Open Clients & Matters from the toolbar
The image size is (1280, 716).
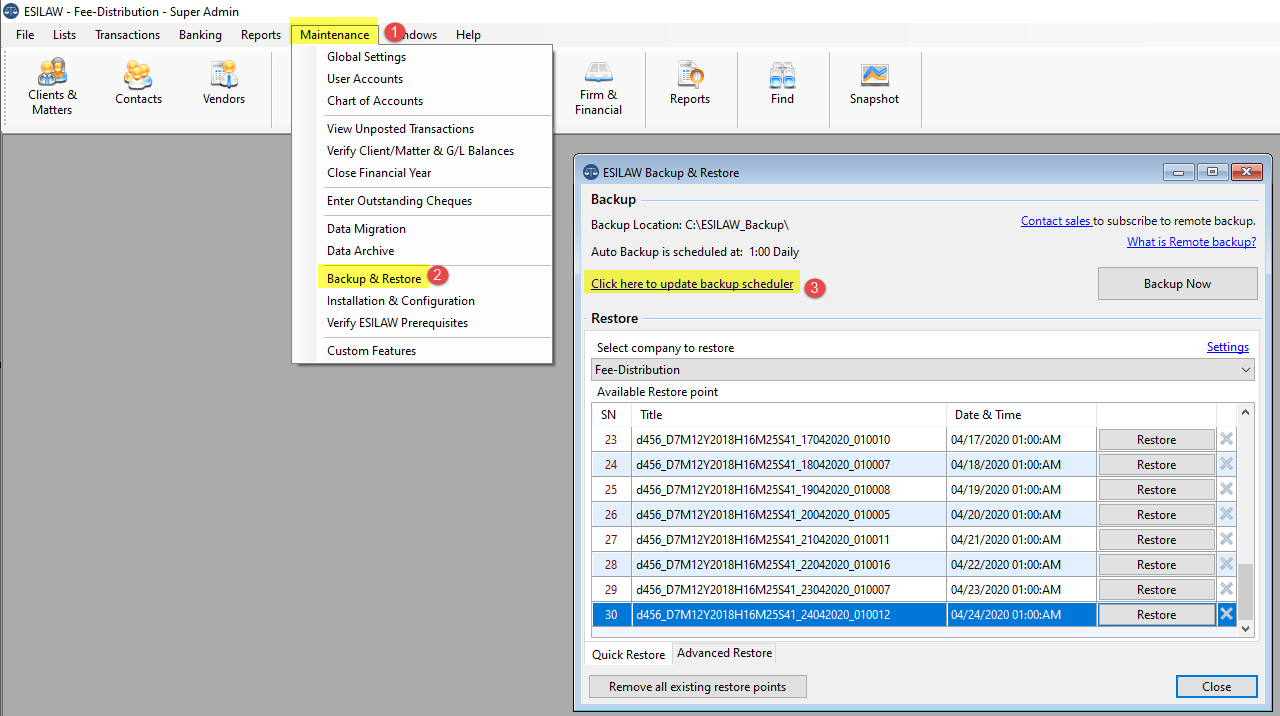click(52, 88)
